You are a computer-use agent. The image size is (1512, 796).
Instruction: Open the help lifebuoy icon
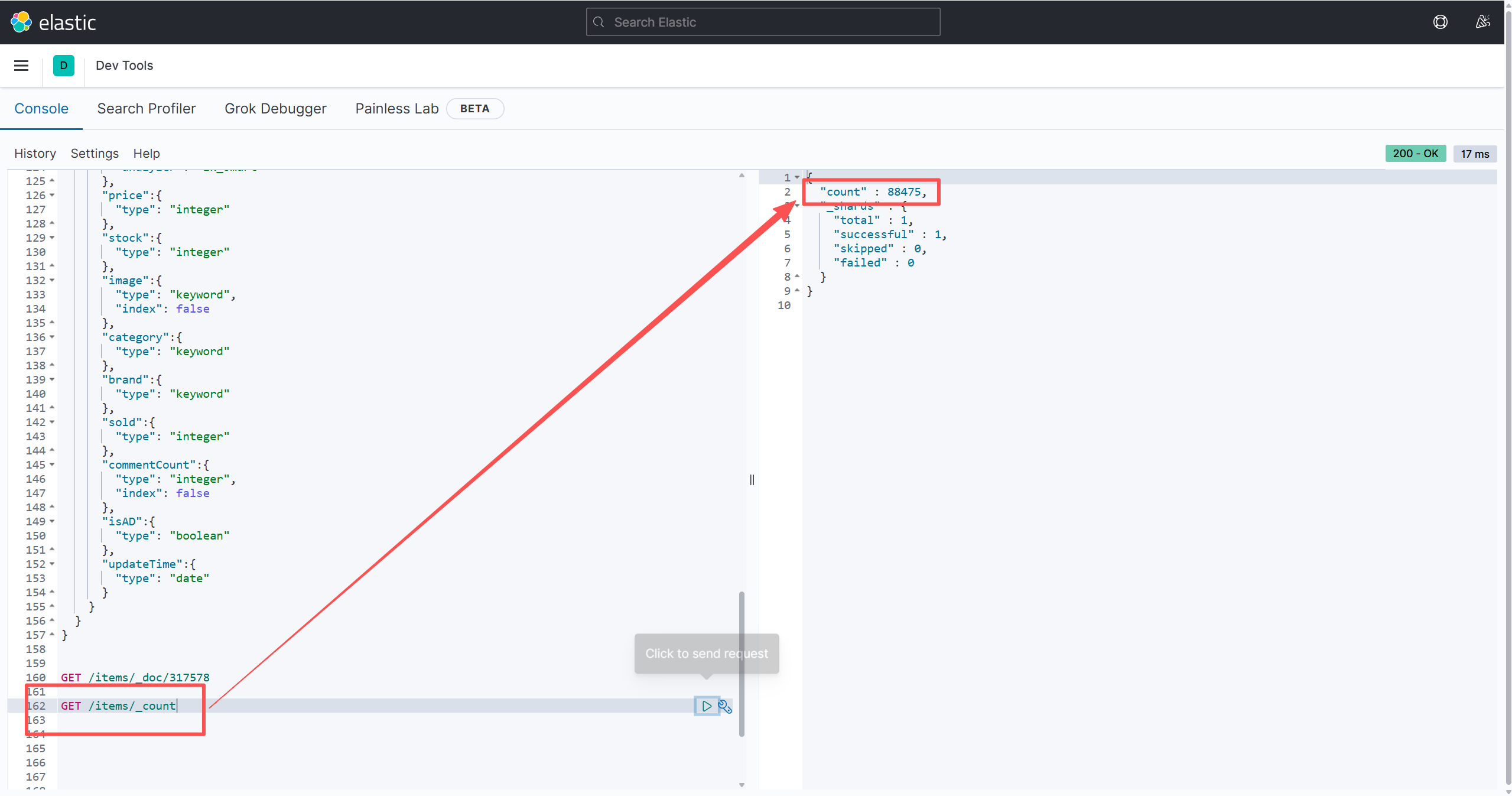click(1440, 22)
